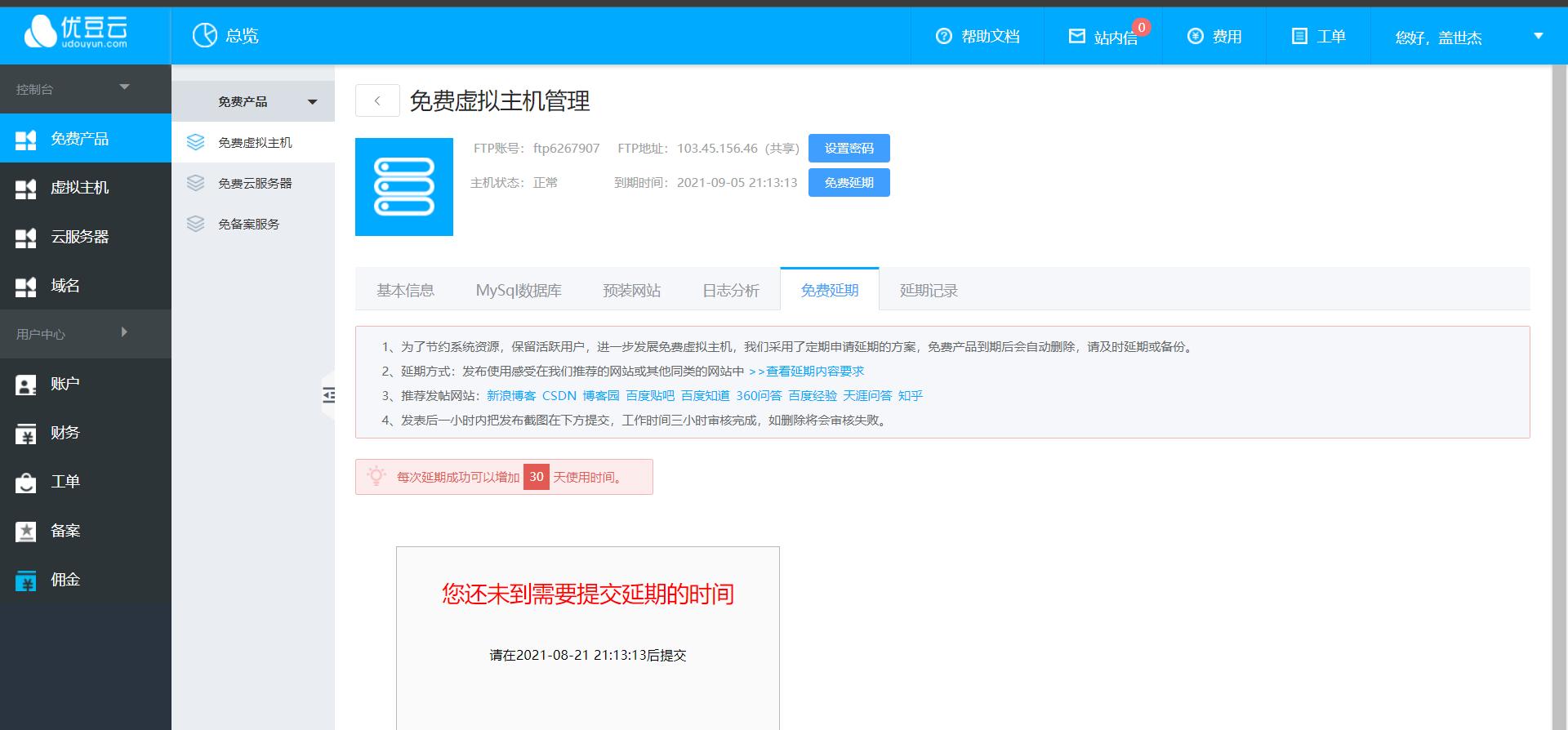Open the 博客园 link
The width and height of the screenshot is (1568, 730).
(x=601, y=395)
